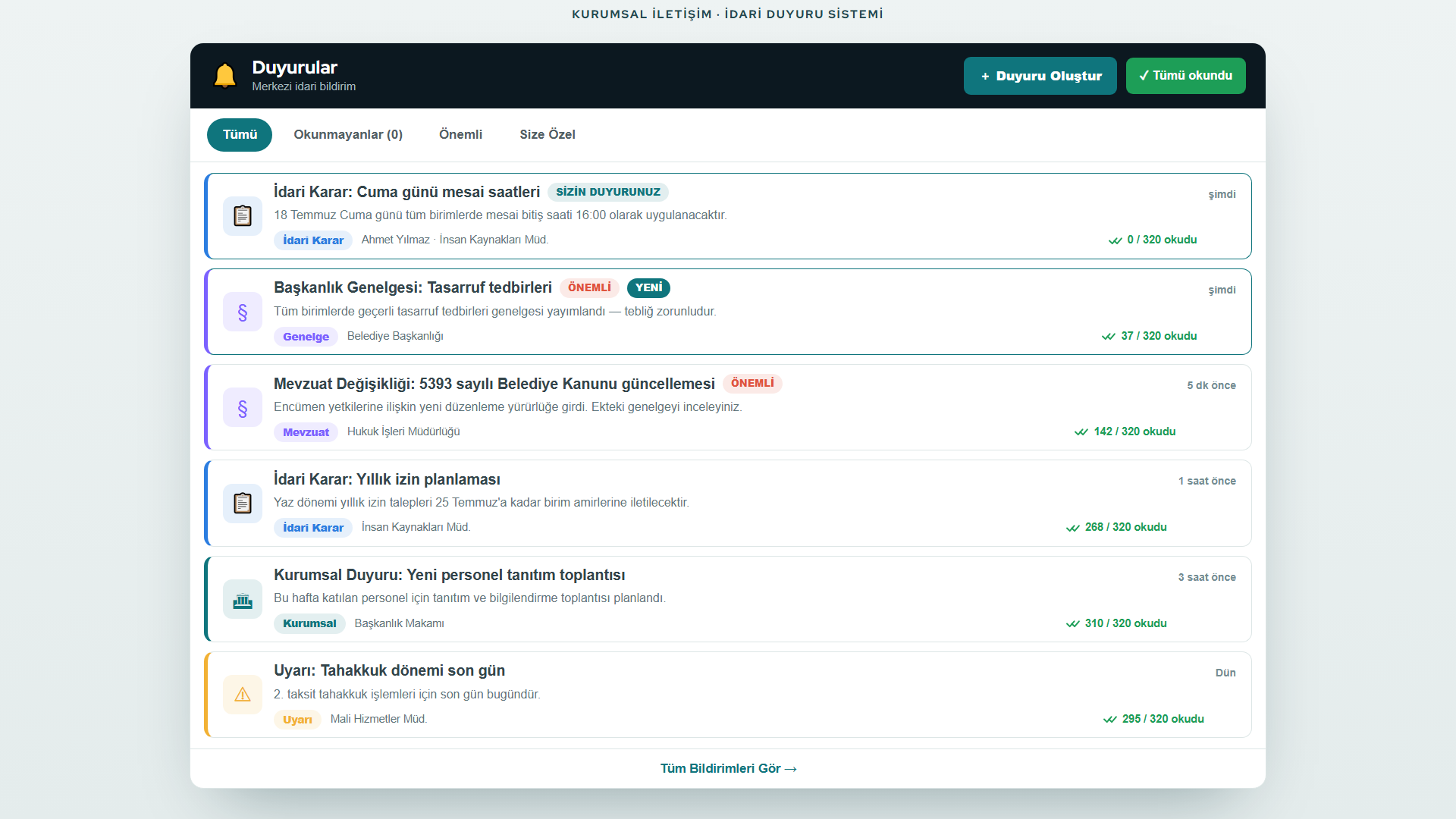Screen dimensions: 1456x819
Task: Open İdari Karar: Yıllık izin planlaması title
Action: point(387,479)
